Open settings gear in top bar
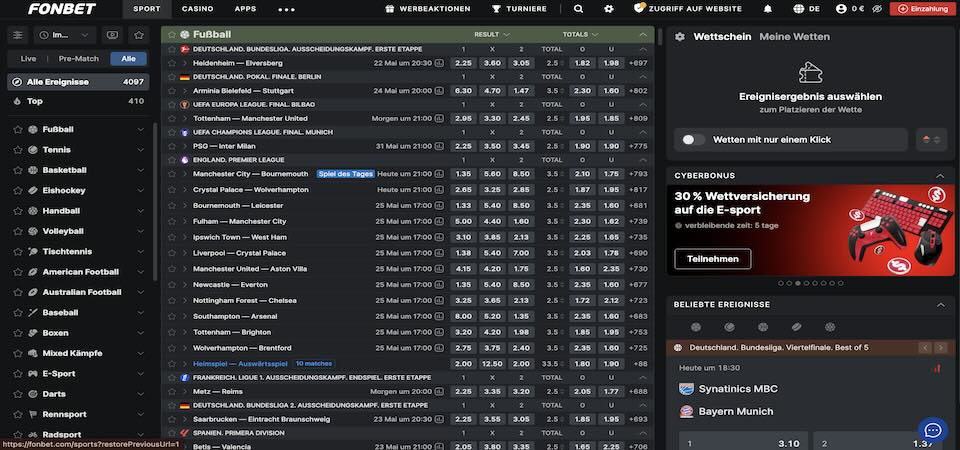Viewport: 960px width, 450px height. (608, 9)
